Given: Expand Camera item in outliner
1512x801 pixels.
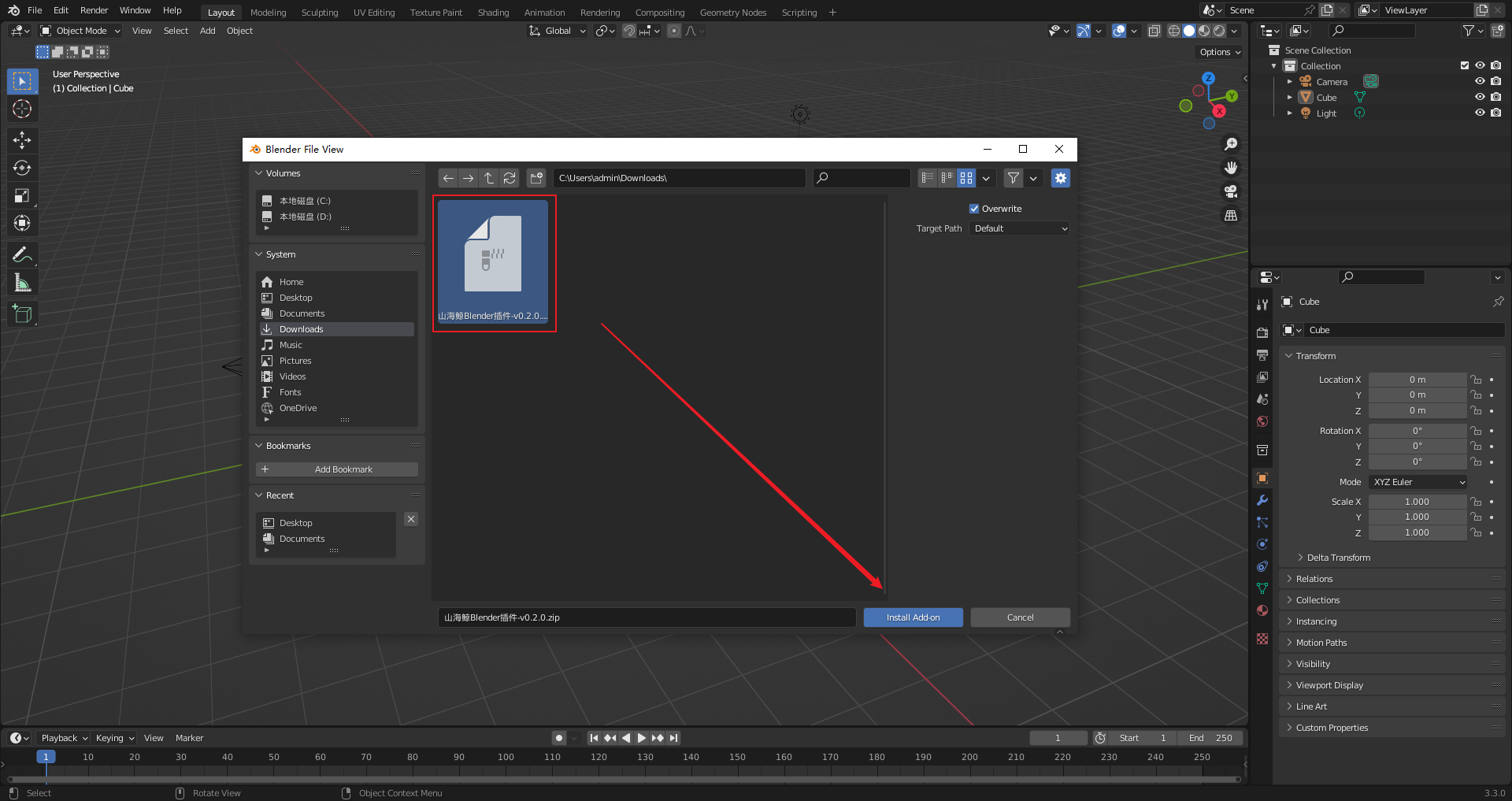Looking at the screenshot, I should (1290, 81).
